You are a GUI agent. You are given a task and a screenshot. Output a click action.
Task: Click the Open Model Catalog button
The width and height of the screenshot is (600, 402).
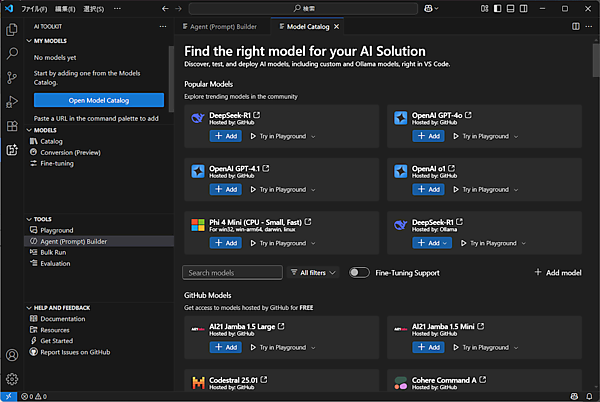coord(98,100)
